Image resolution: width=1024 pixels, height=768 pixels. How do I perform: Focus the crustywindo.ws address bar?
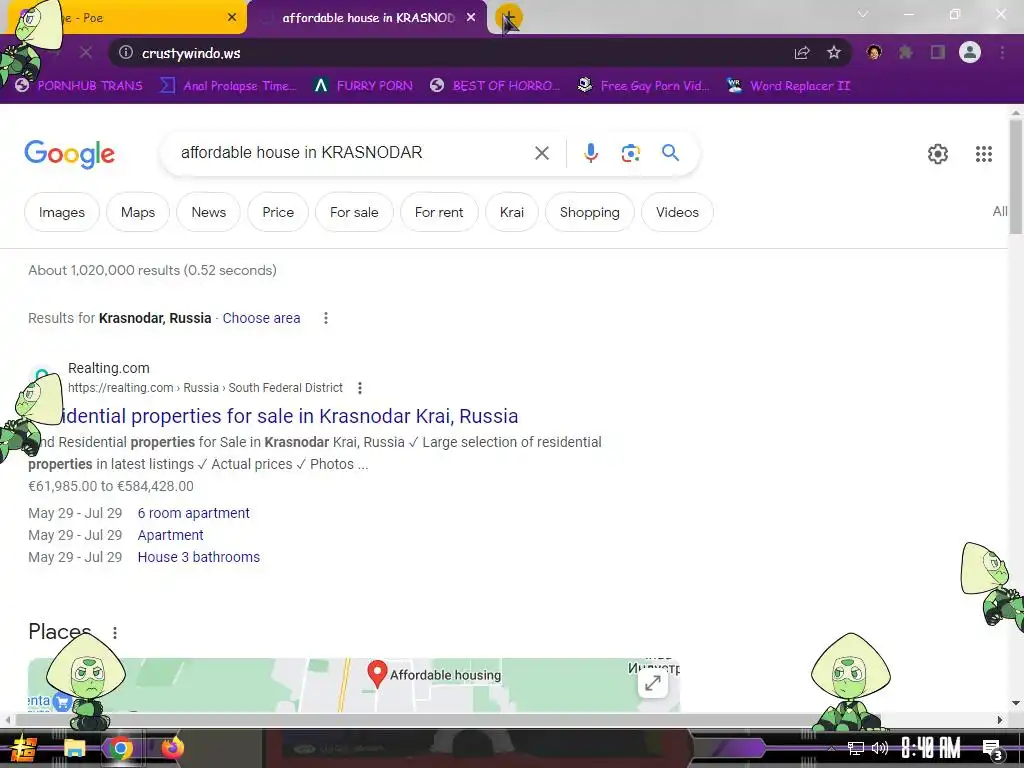(451, 53)
